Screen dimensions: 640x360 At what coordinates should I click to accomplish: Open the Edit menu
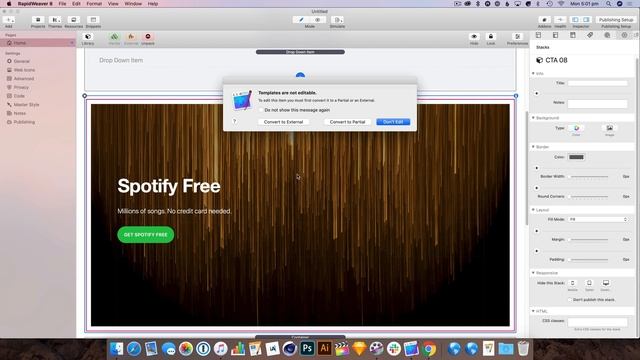coord(76,4)
